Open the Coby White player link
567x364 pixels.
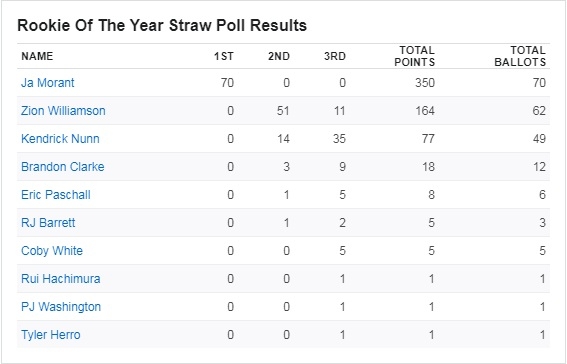tap(52, 251)
